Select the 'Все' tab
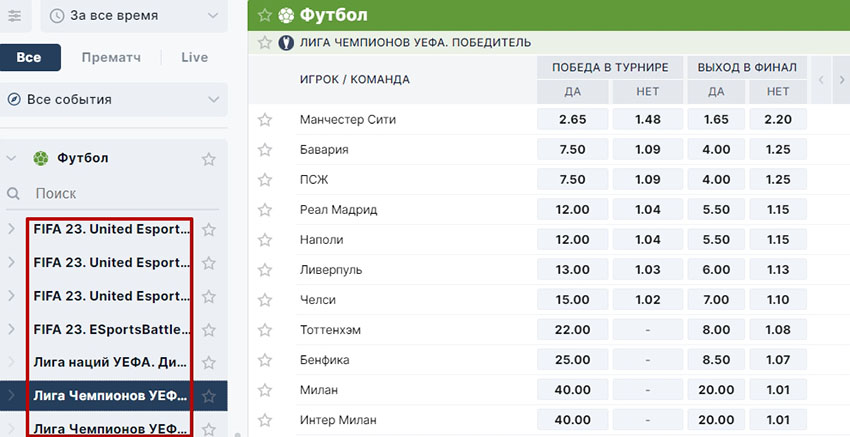This screenshot has height=437, width=850. point(29,57)
